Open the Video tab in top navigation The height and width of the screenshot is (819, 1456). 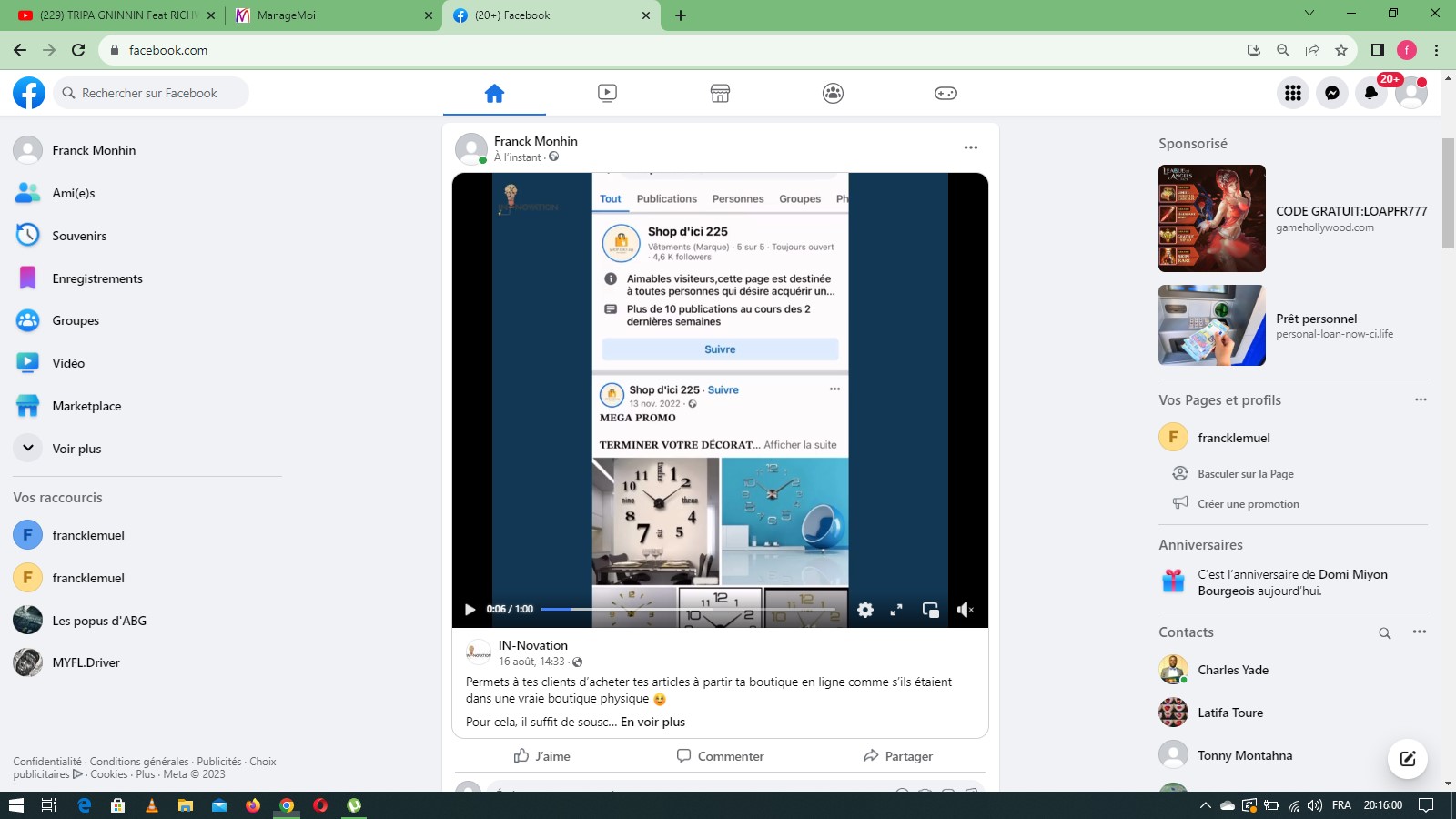(x=607, y=93)
